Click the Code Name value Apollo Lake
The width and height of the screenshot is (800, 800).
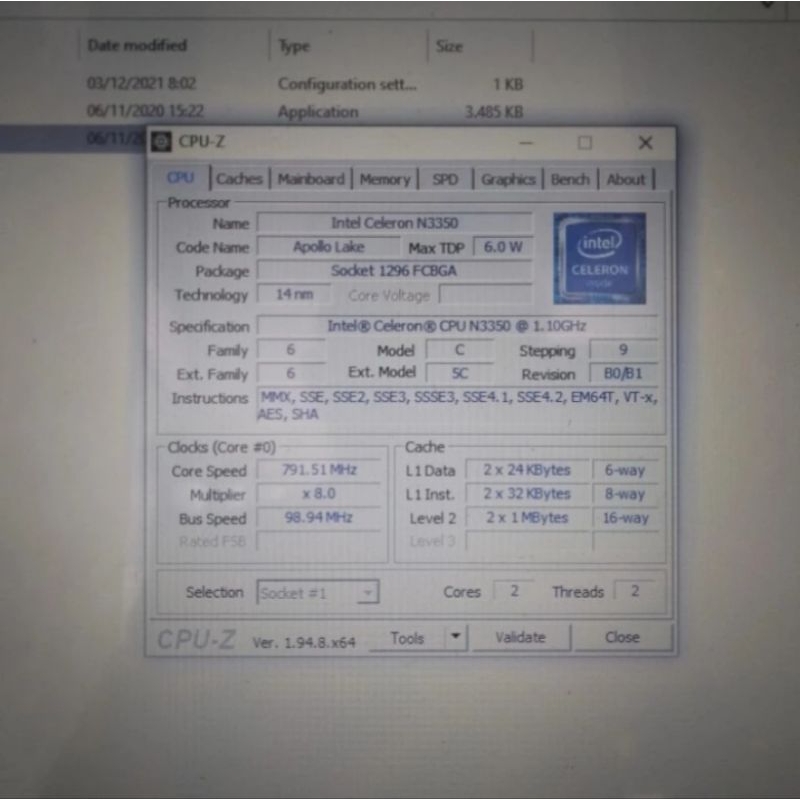click(329, 247)
